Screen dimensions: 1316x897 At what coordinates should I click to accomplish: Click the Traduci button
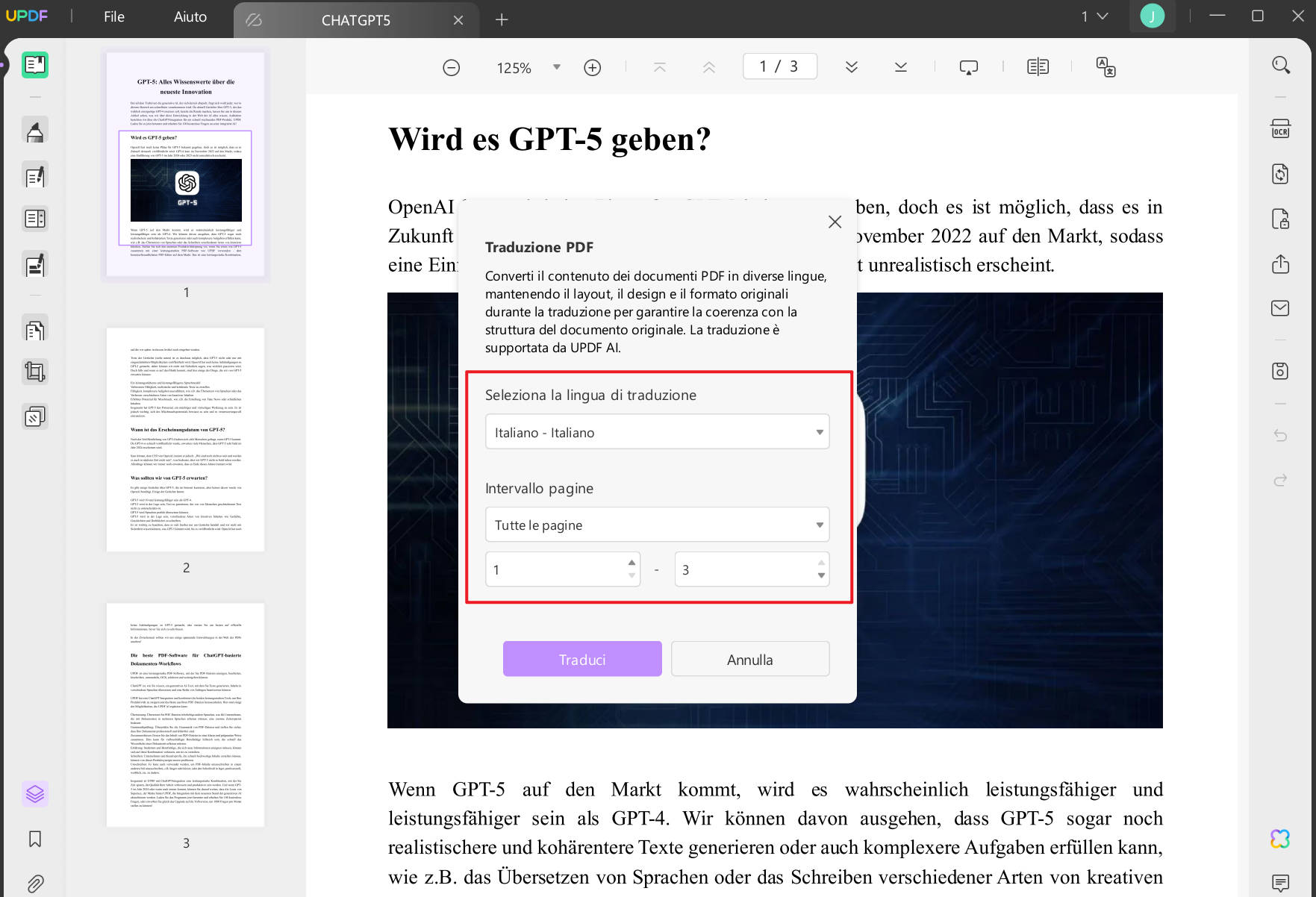pyautogui.click(x=582, y=659)
